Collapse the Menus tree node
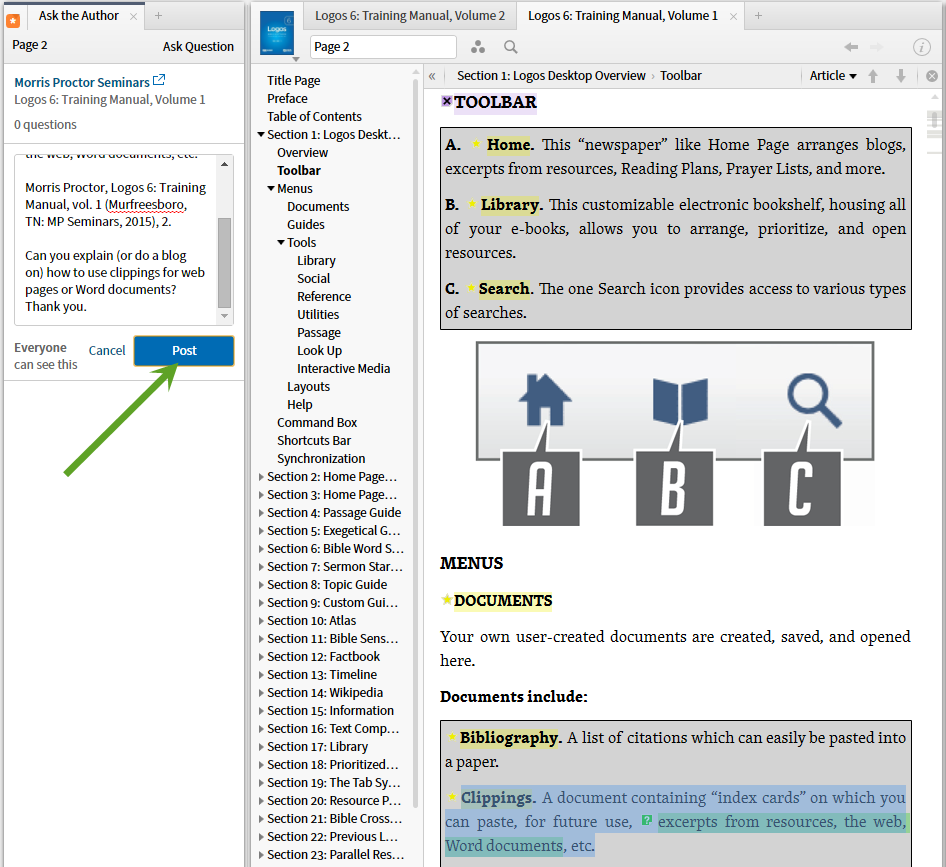The height and width of the screenshot is (867, 946). pos(271,189)
